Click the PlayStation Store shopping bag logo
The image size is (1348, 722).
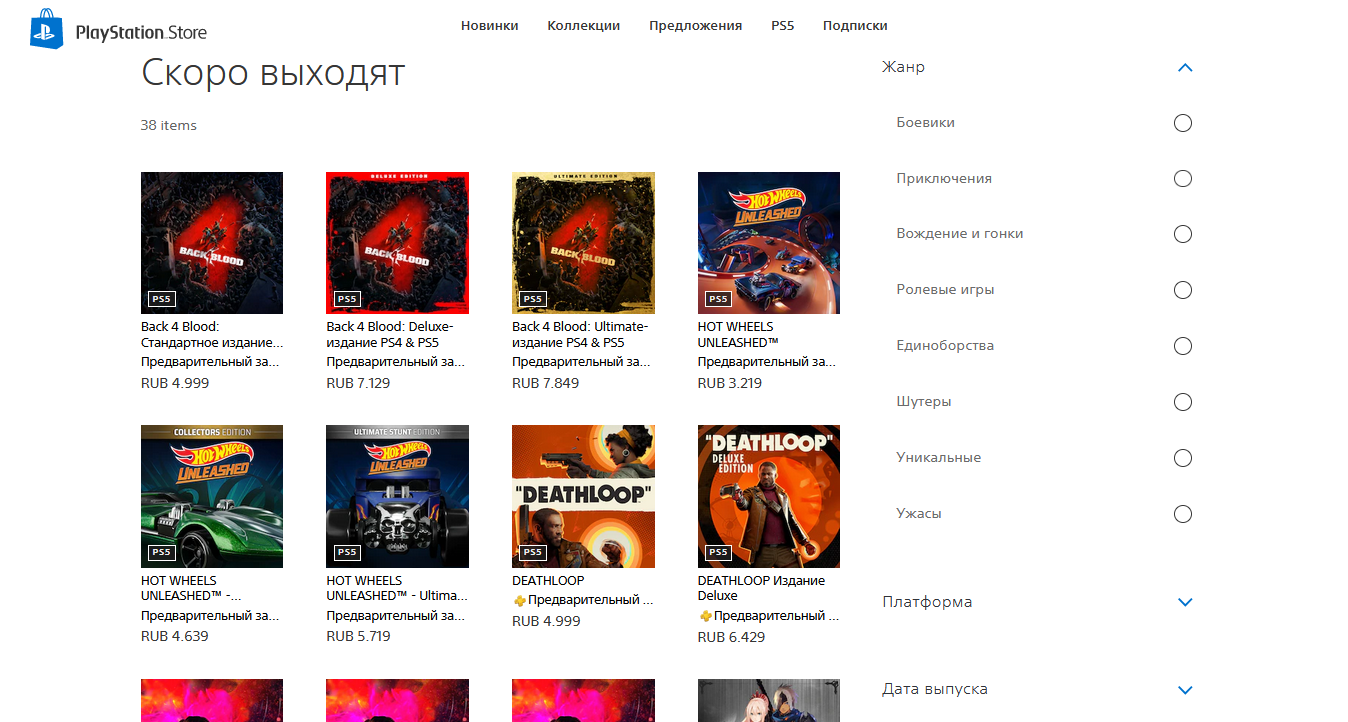[46, 29]
